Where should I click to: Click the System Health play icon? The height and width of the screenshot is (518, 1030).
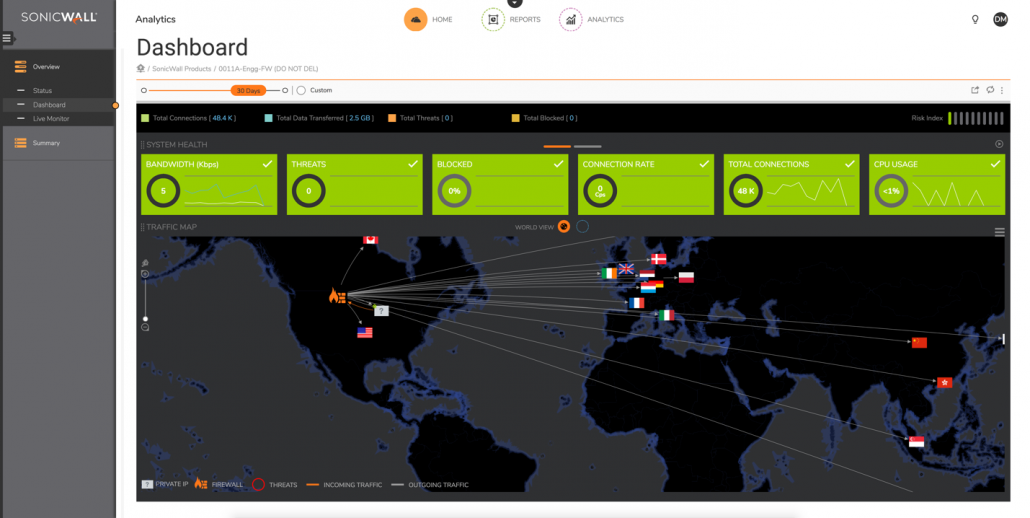999,144
